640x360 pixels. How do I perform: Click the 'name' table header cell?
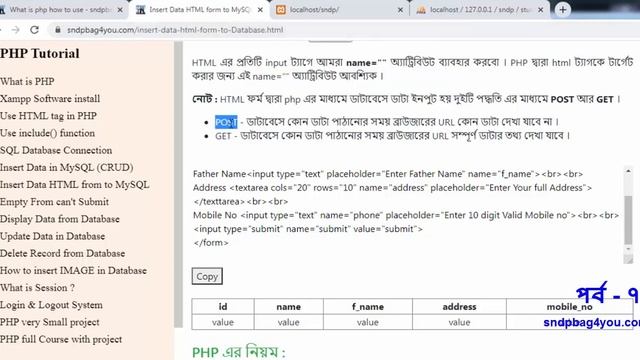click(289, 307)
